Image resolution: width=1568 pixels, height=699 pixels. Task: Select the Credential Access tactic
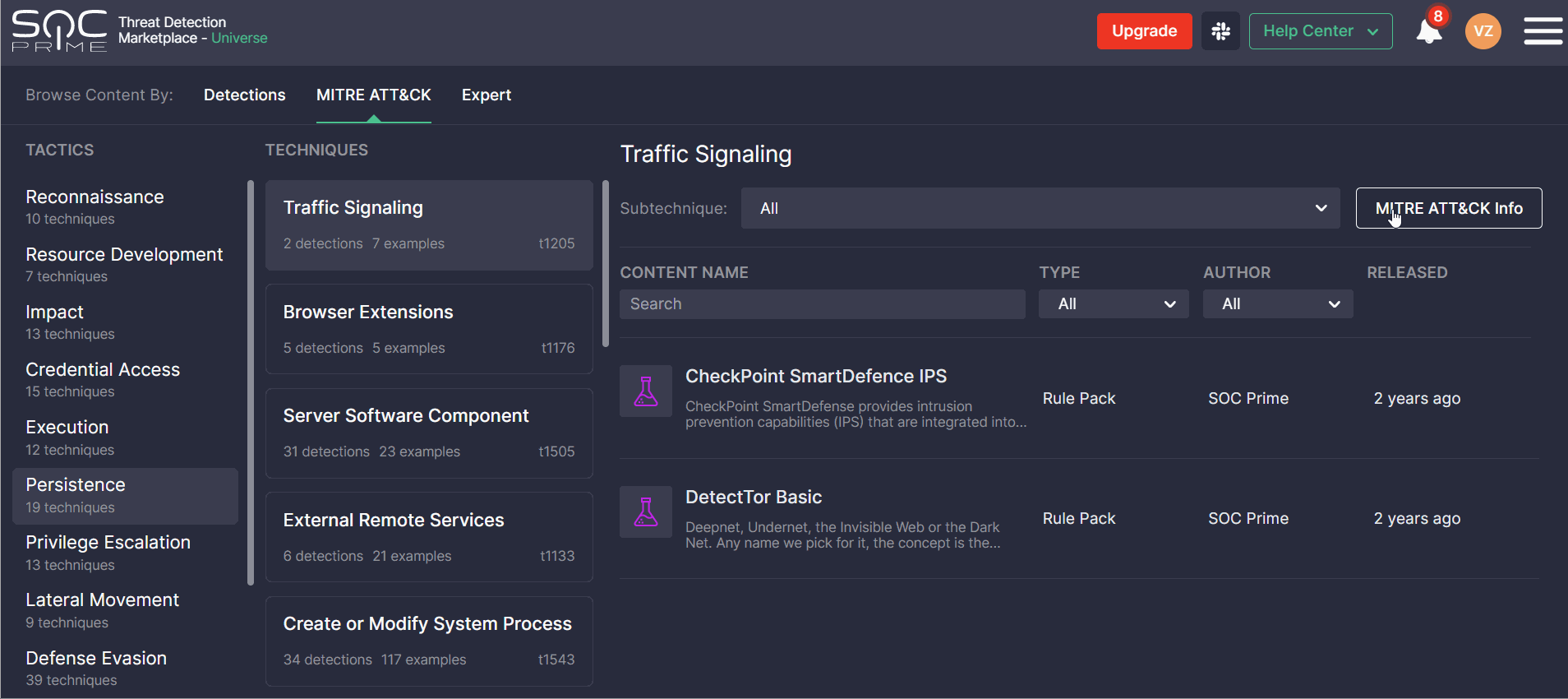pos(103,370)
